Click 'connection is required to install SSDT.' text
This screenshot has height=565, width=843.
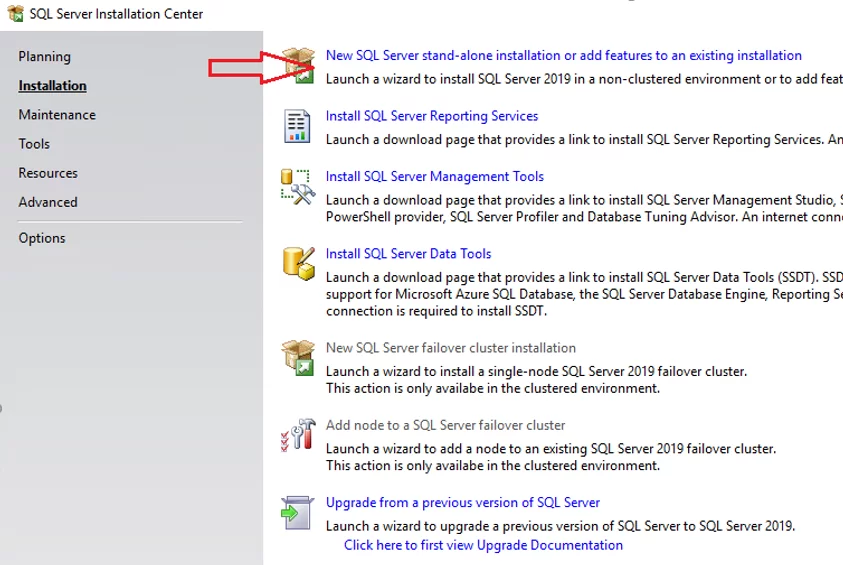click(436, 311)
